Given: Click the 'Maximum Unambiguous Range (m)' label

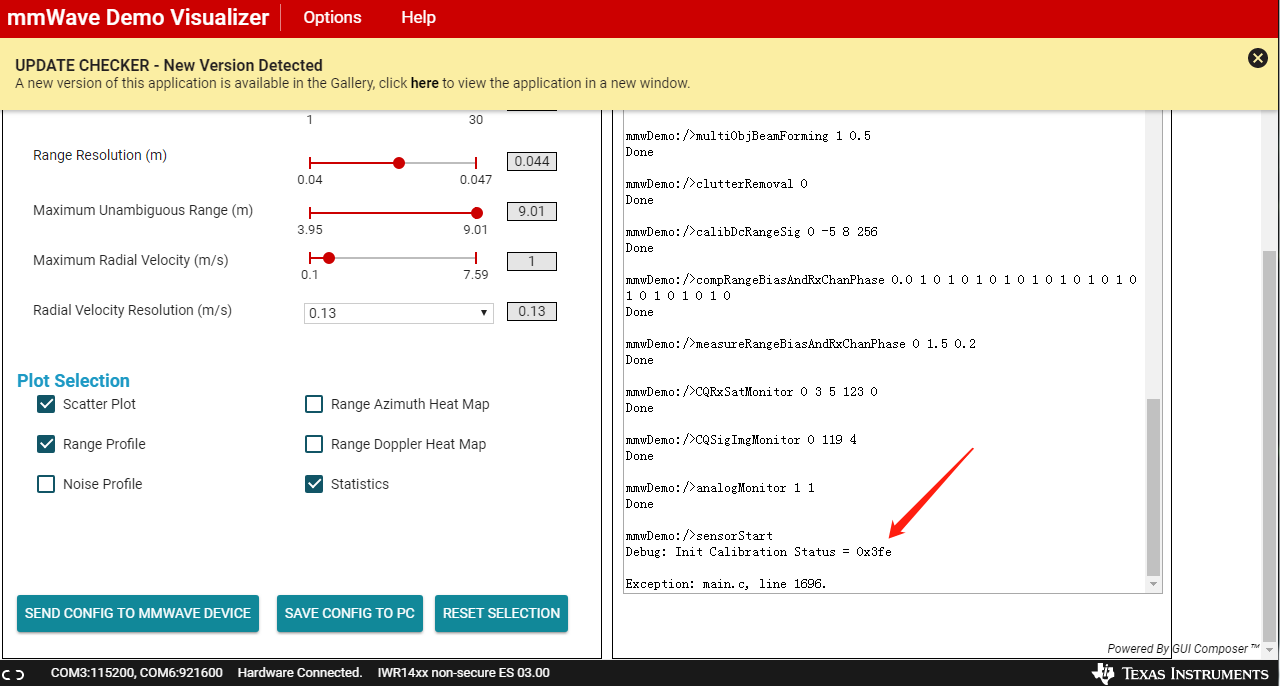Looking at the screenshot, I should coord(143,211).
